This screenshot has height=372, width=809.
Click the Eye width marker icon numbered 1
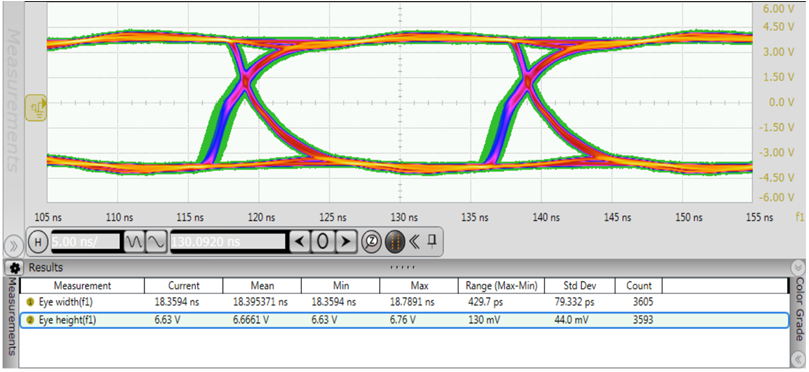point(30,303)
